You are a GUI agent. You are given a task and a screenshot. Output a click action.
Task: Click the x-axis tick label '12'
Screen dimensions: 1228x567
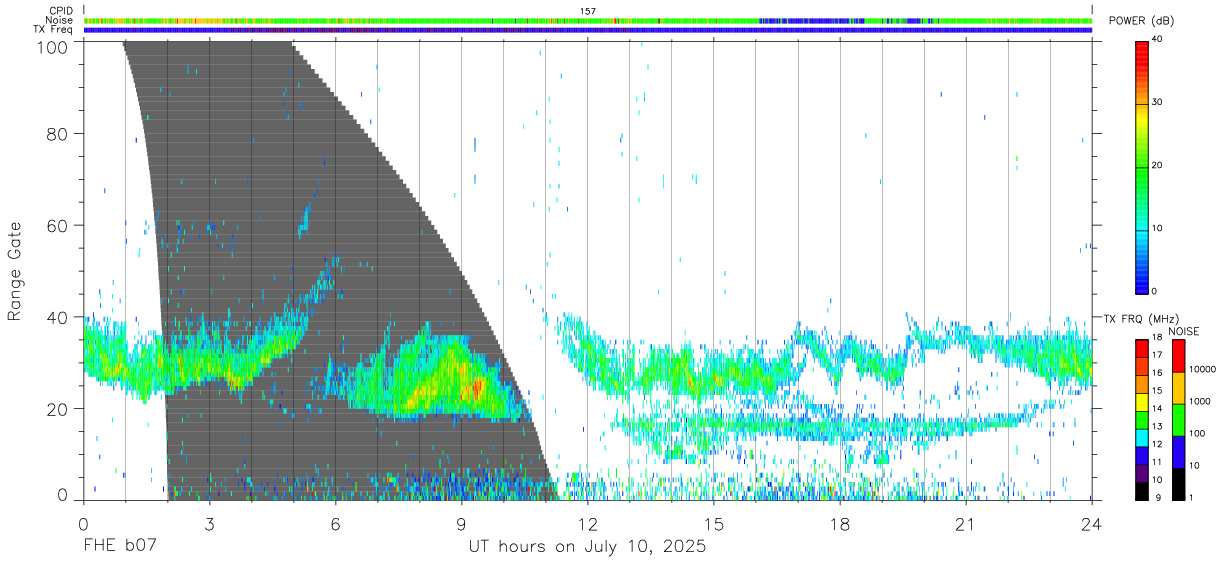tap(588, 524)
